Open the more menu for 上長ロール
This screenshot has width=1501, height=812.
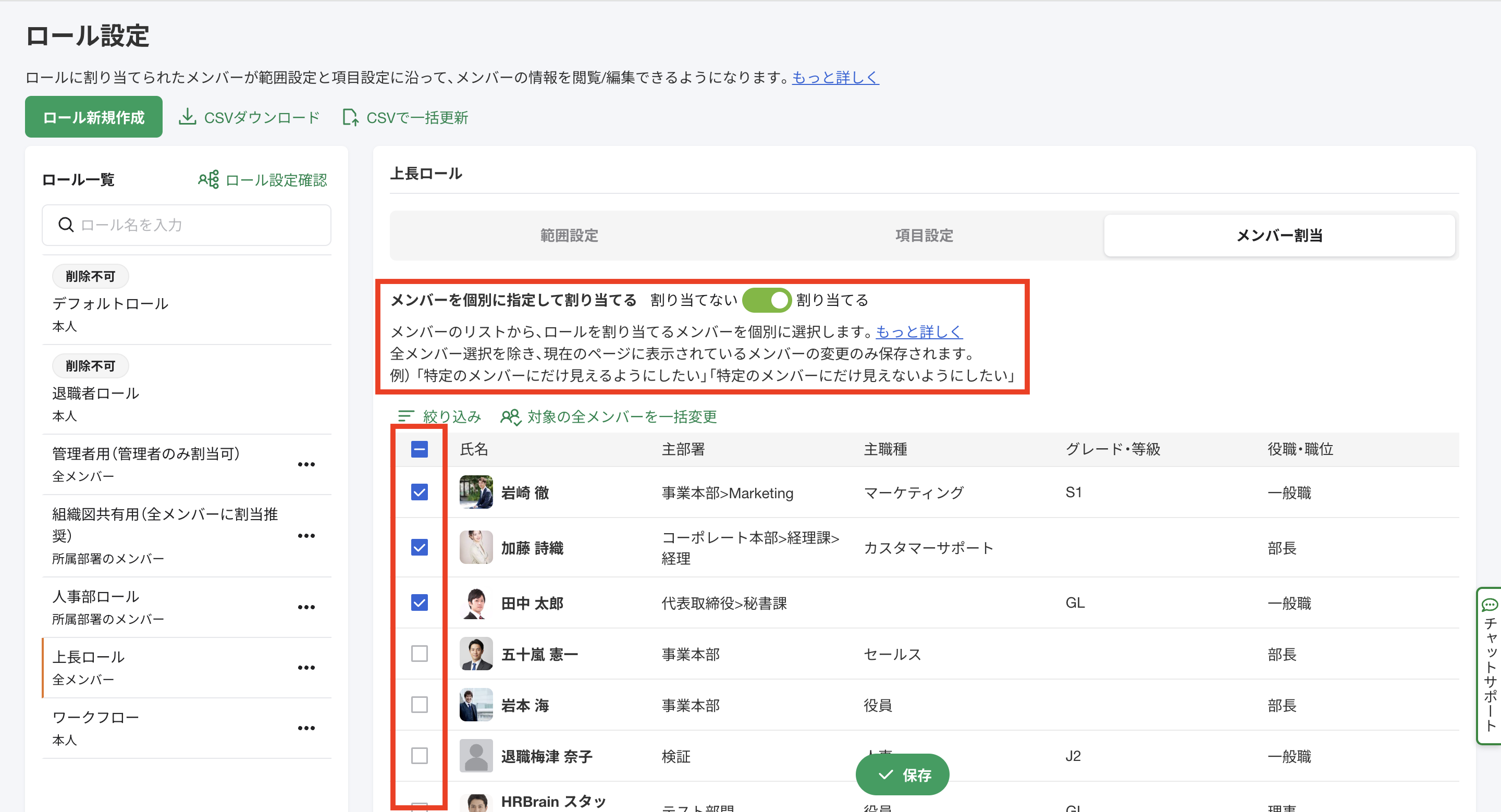(x=306, y=668)
